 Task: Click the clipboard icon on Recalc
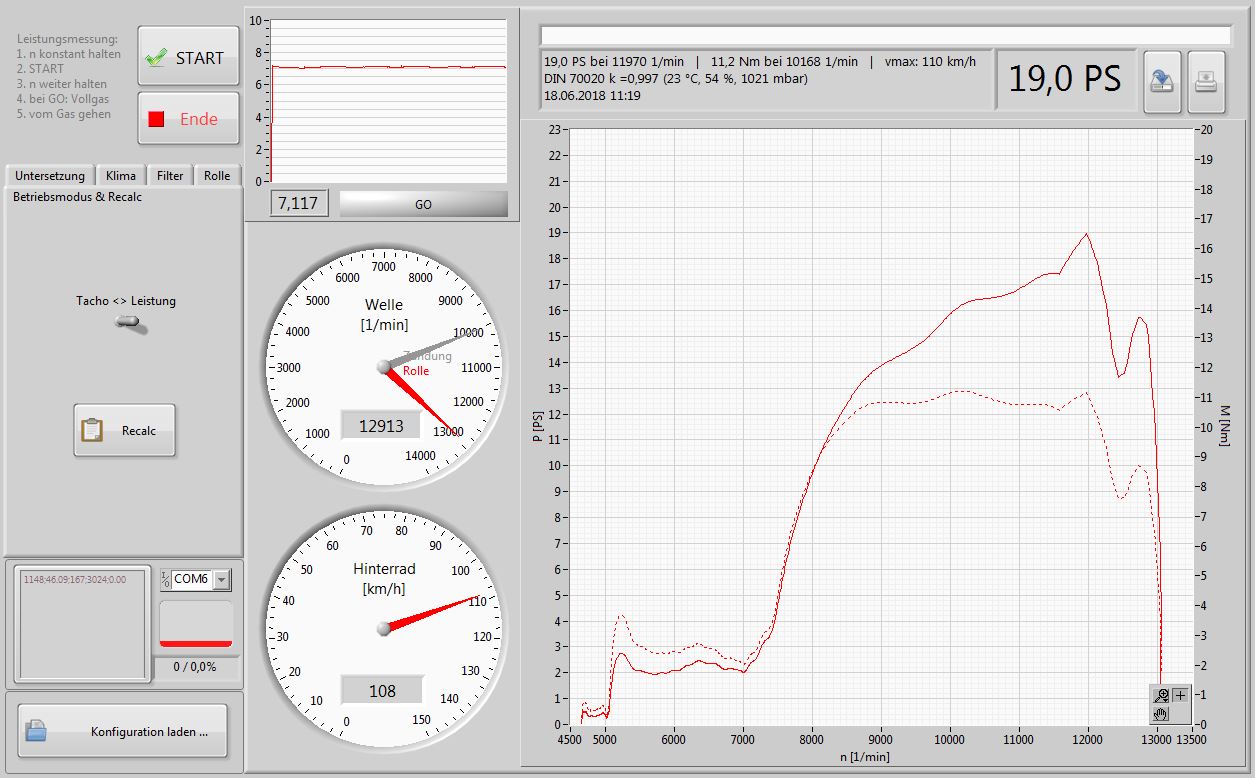point(92,431)
